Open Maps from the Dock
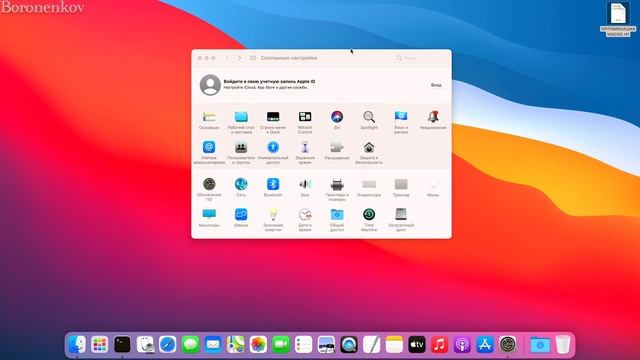This screenshot has height=360, width=640. pos(236,345)
